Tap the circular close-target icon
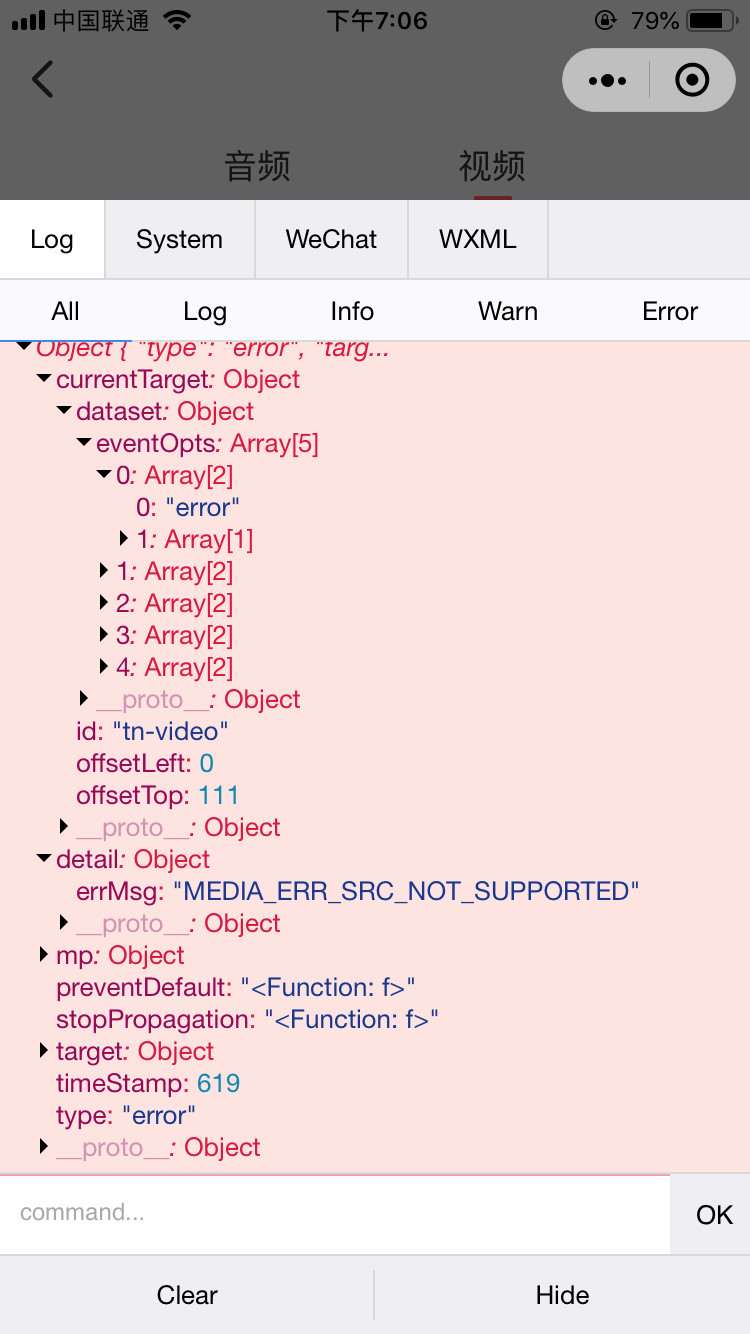 [692, 80]
